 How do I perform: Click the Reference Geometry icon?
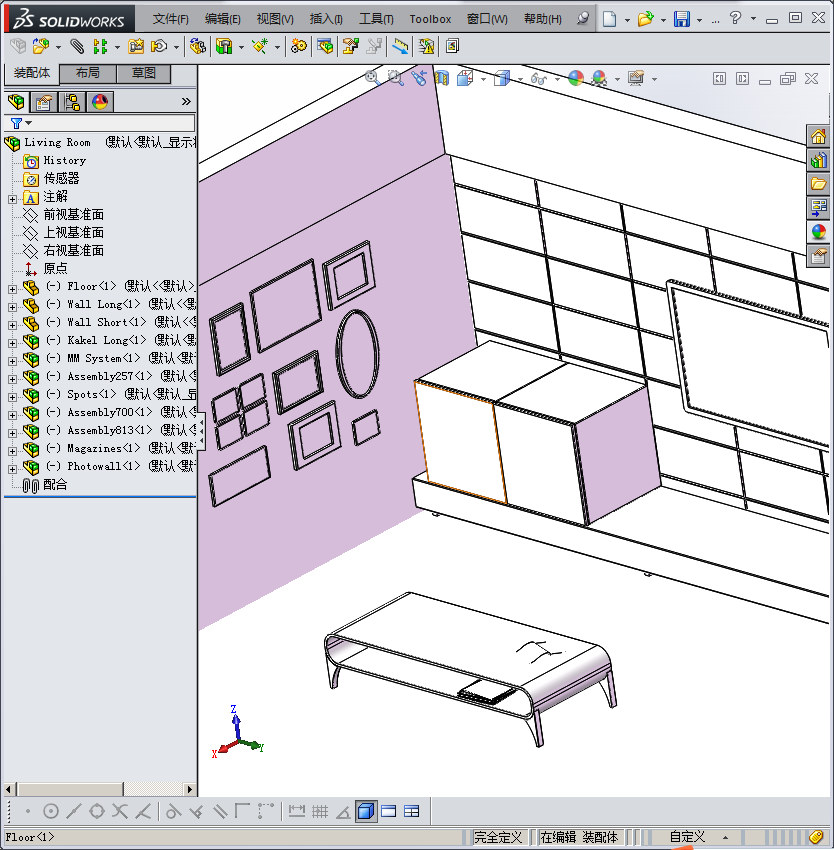260,47
